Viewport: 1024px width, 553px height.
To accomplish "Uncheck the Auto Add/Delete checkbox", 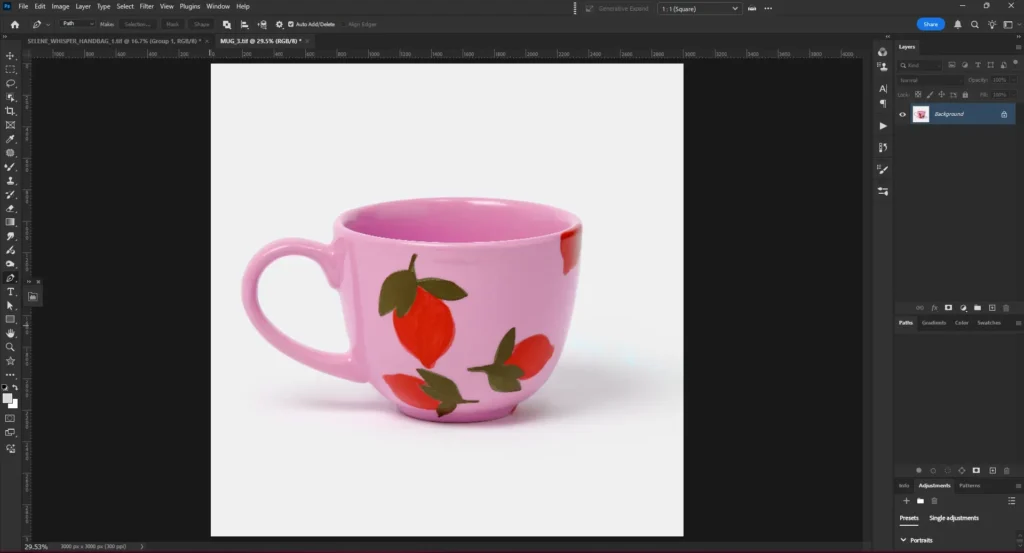I will pyautogui.click(x=291, y=24).
